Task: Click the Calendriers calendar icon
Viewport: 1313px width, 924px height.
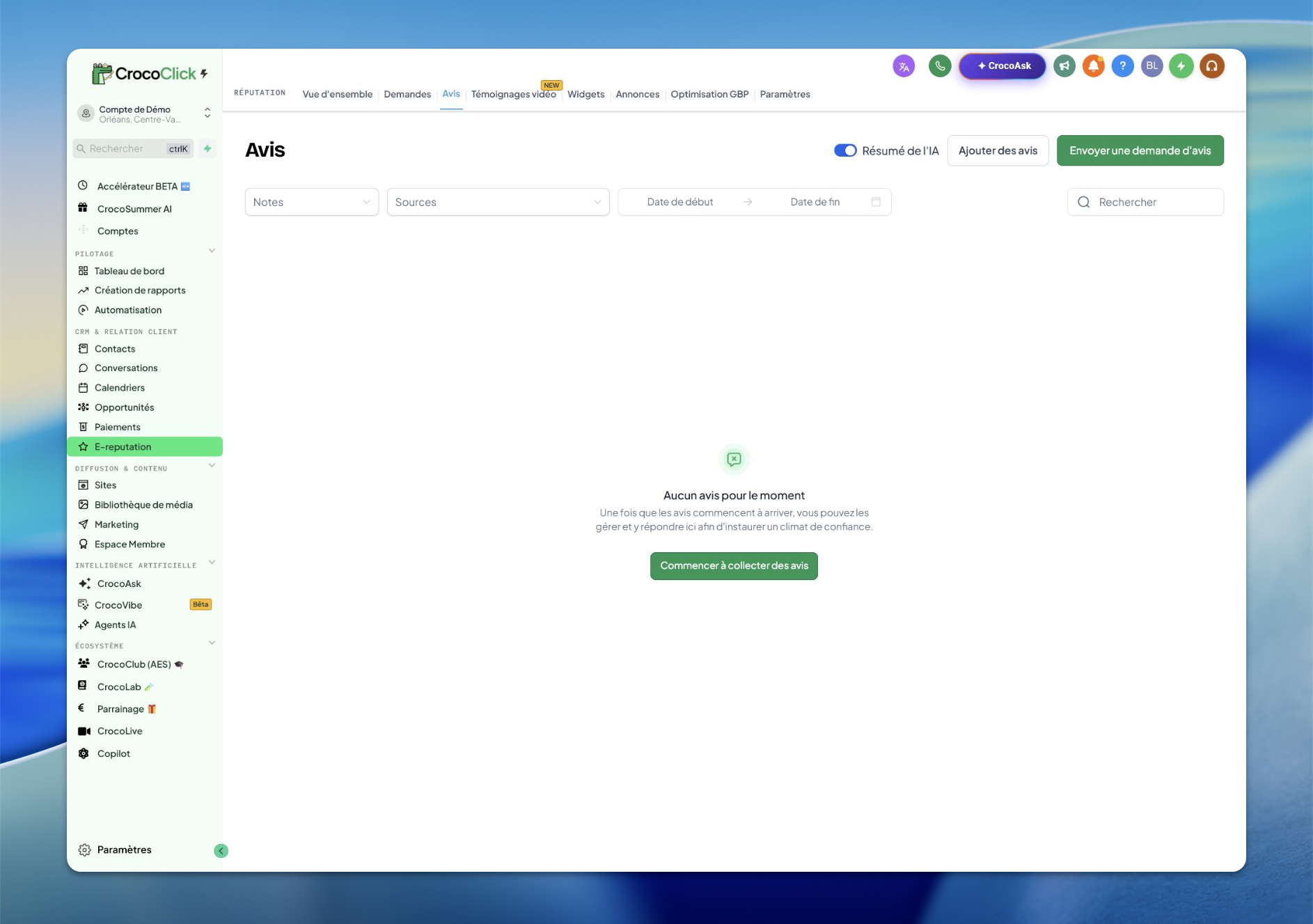Action: (84, 388)
